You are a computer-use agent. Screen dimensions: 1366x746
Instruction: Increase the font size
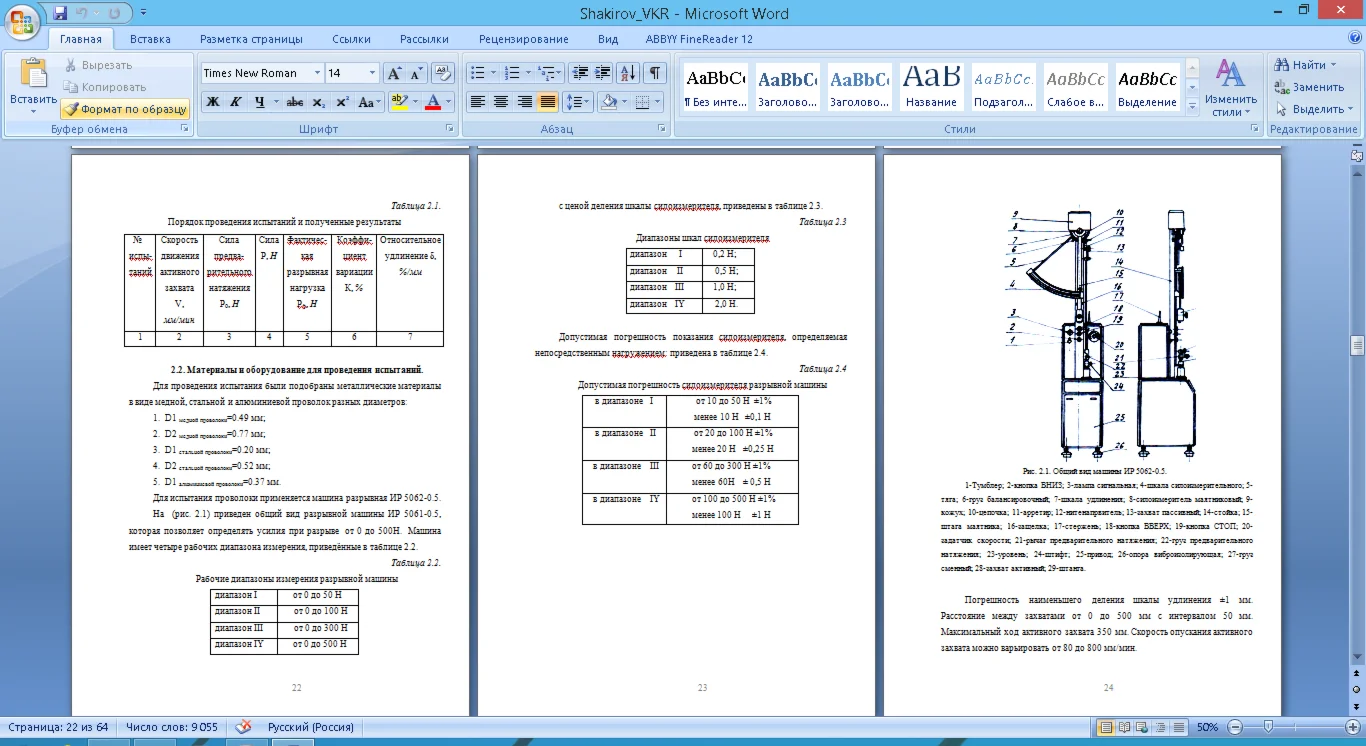click(395, 73)
